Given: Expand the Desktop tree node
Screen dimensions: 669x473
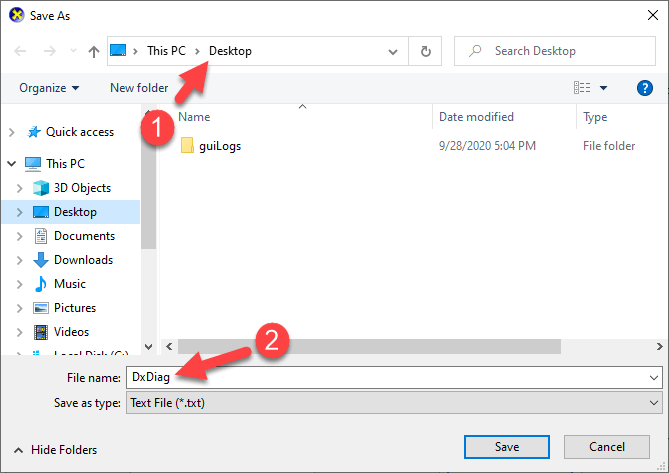Looking at the screenshot, I should tap(19, 212).
